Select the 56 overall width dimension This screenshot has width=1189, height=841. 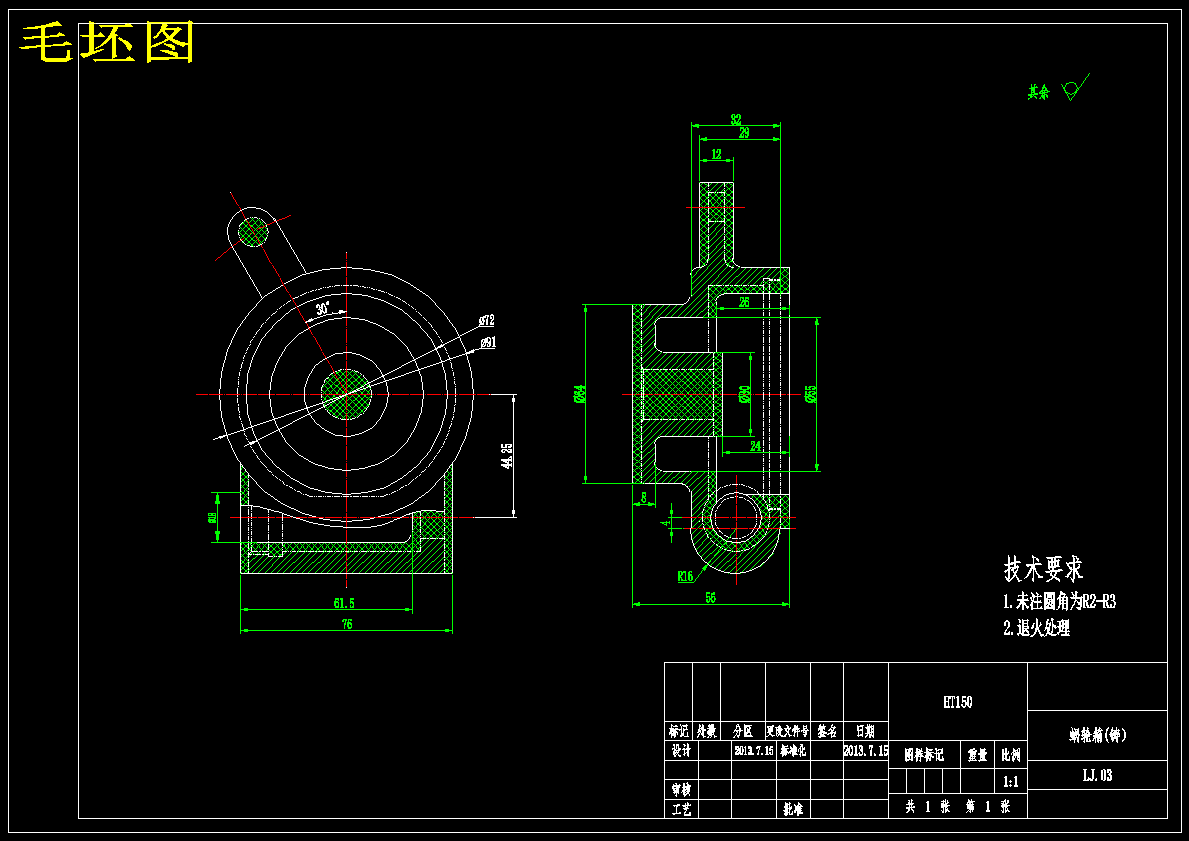pos(711,598)
